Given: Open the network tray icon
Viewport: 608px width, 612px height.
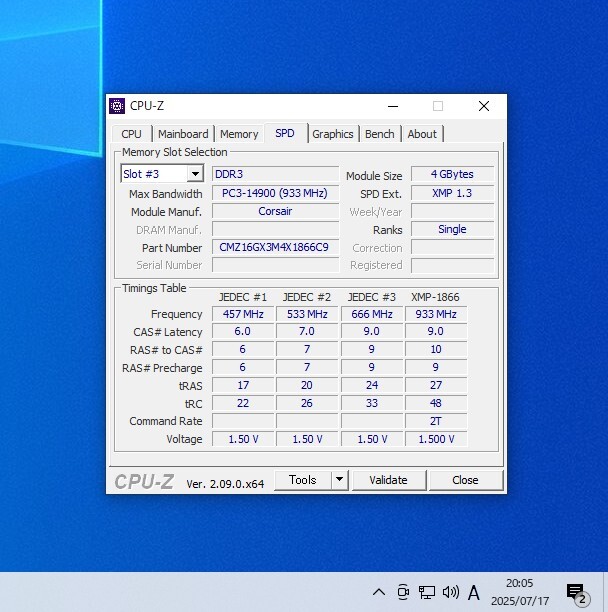Looking at the screenshot, I should 427,592.
